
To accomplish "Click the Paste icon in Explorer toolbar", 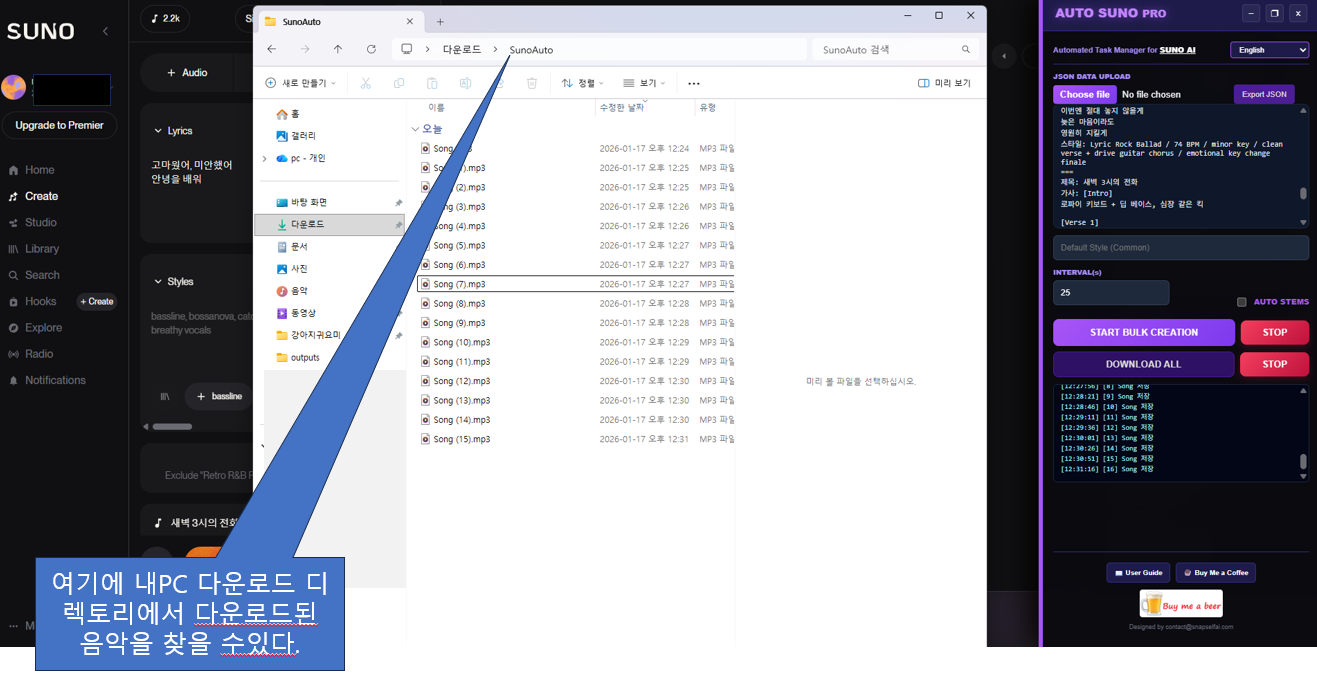I will [x=433, y=83].
